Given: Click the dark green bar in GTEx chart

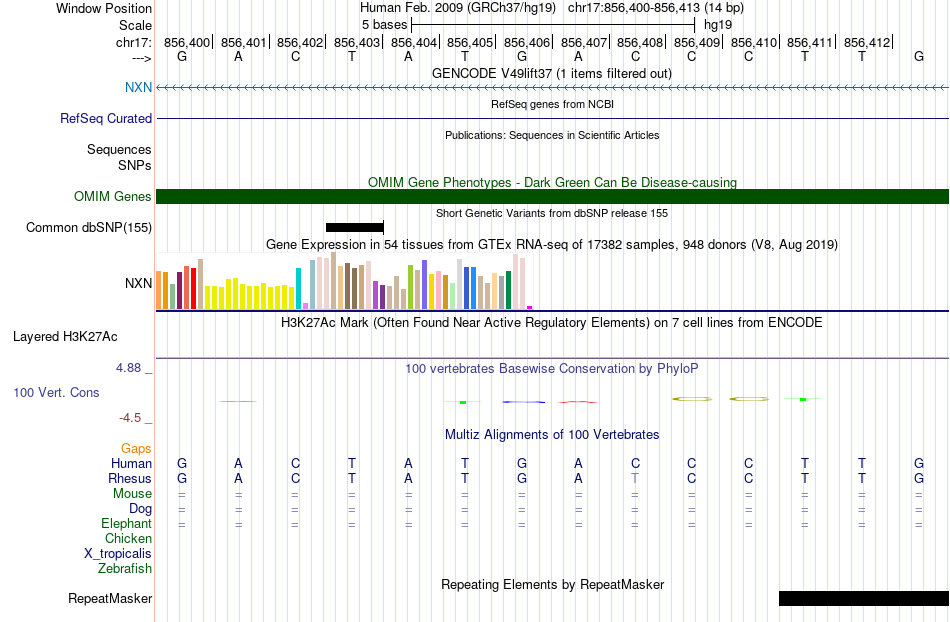Looking at the screenshot, I should point(508,290).
